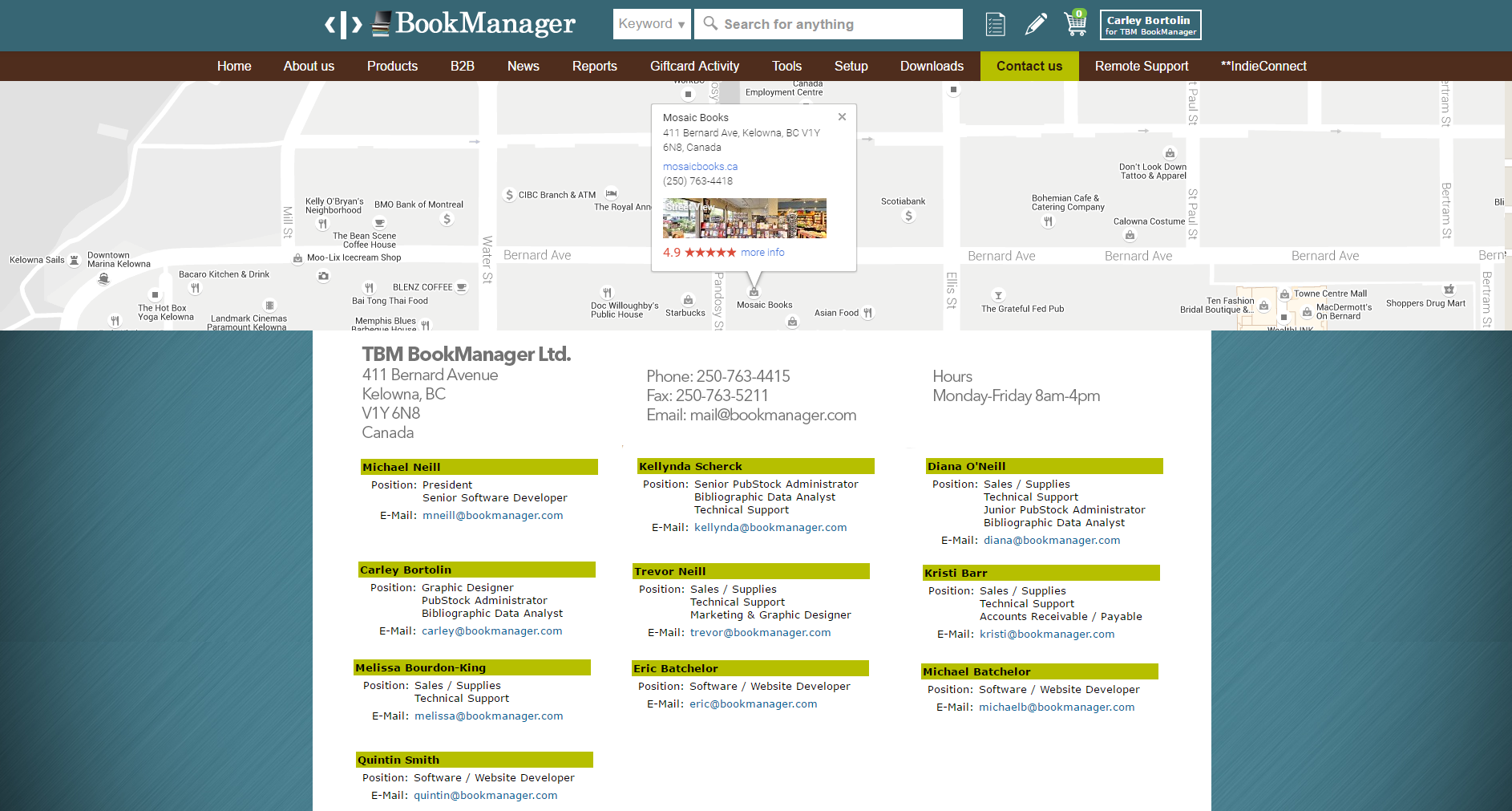
Task: Open the Giftcard Activity menu
Action: click(694, 66)
